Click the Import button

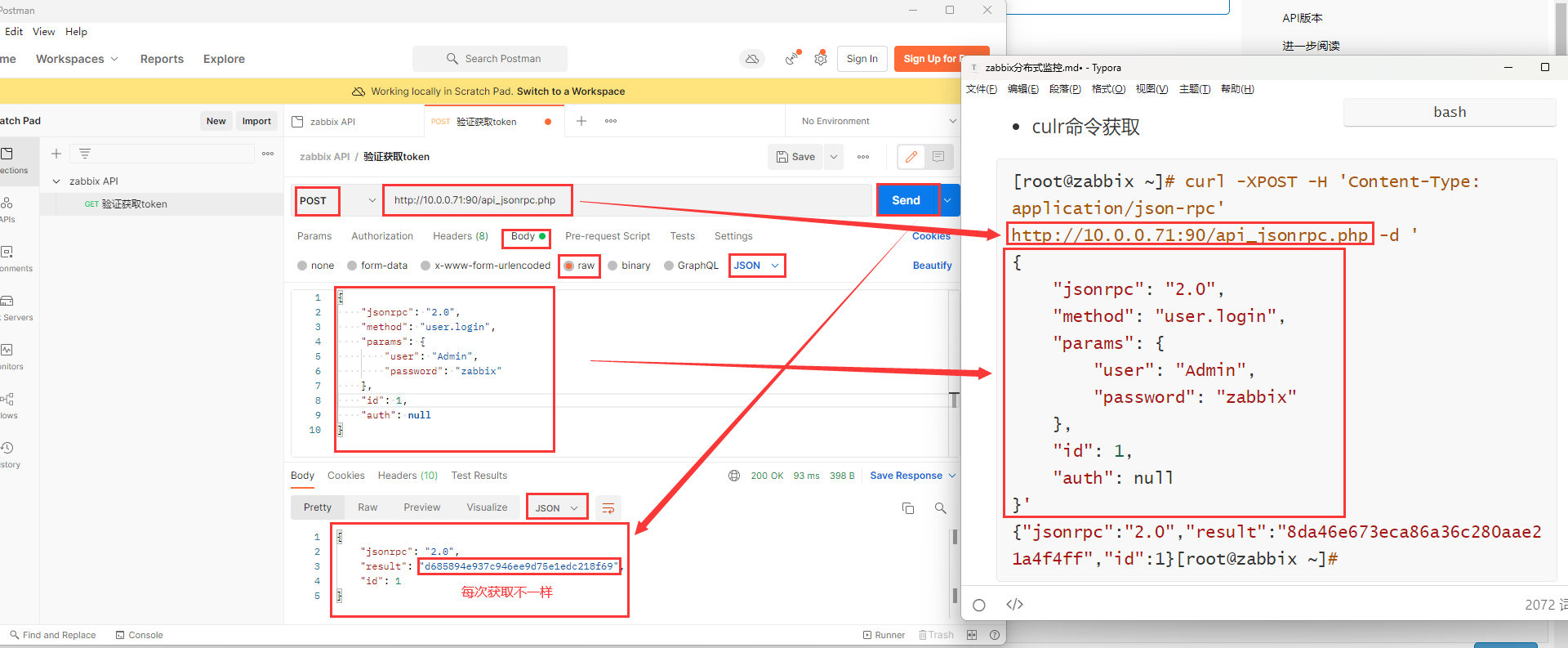256,121
